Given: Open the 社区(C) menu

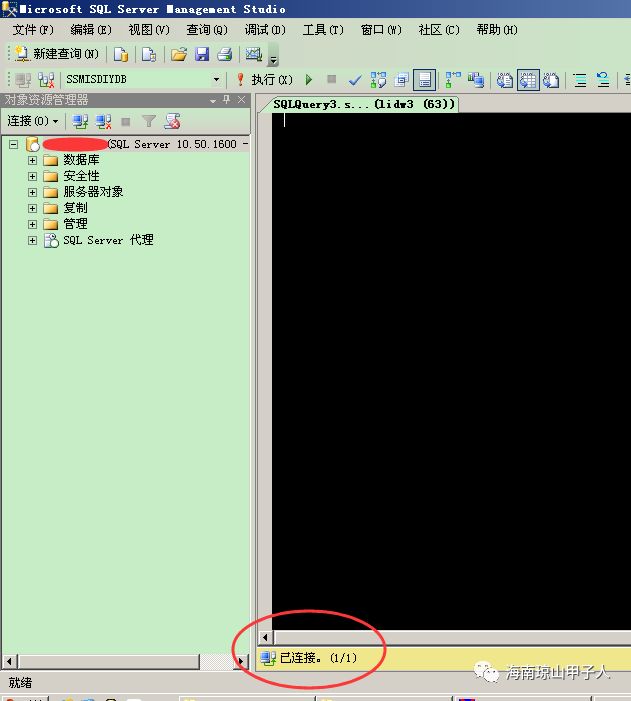Looking at the screenshot, I should pos(439,30).
